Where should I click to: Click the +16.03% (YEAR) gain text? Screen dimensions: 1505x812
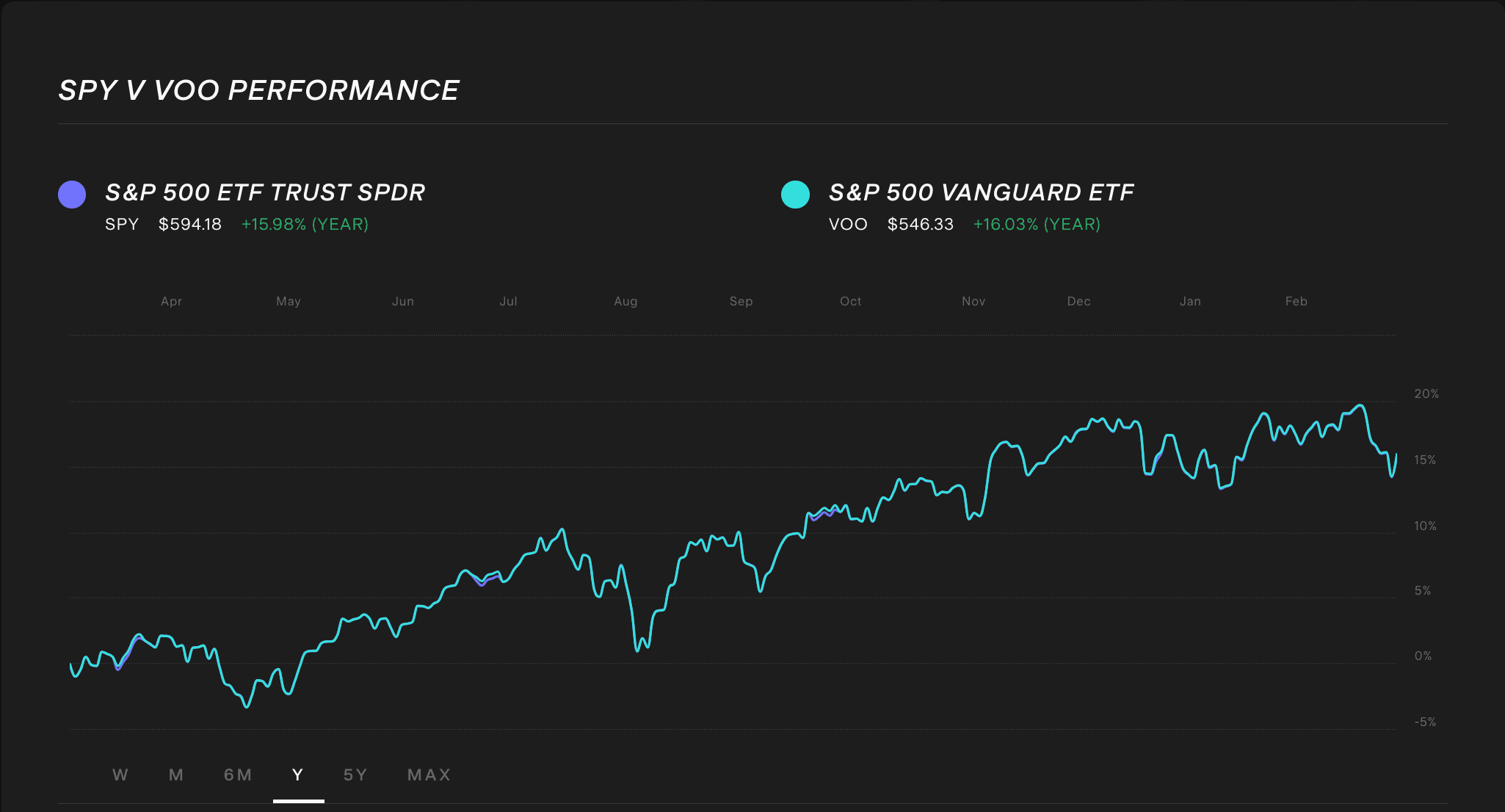point(1037,225)
